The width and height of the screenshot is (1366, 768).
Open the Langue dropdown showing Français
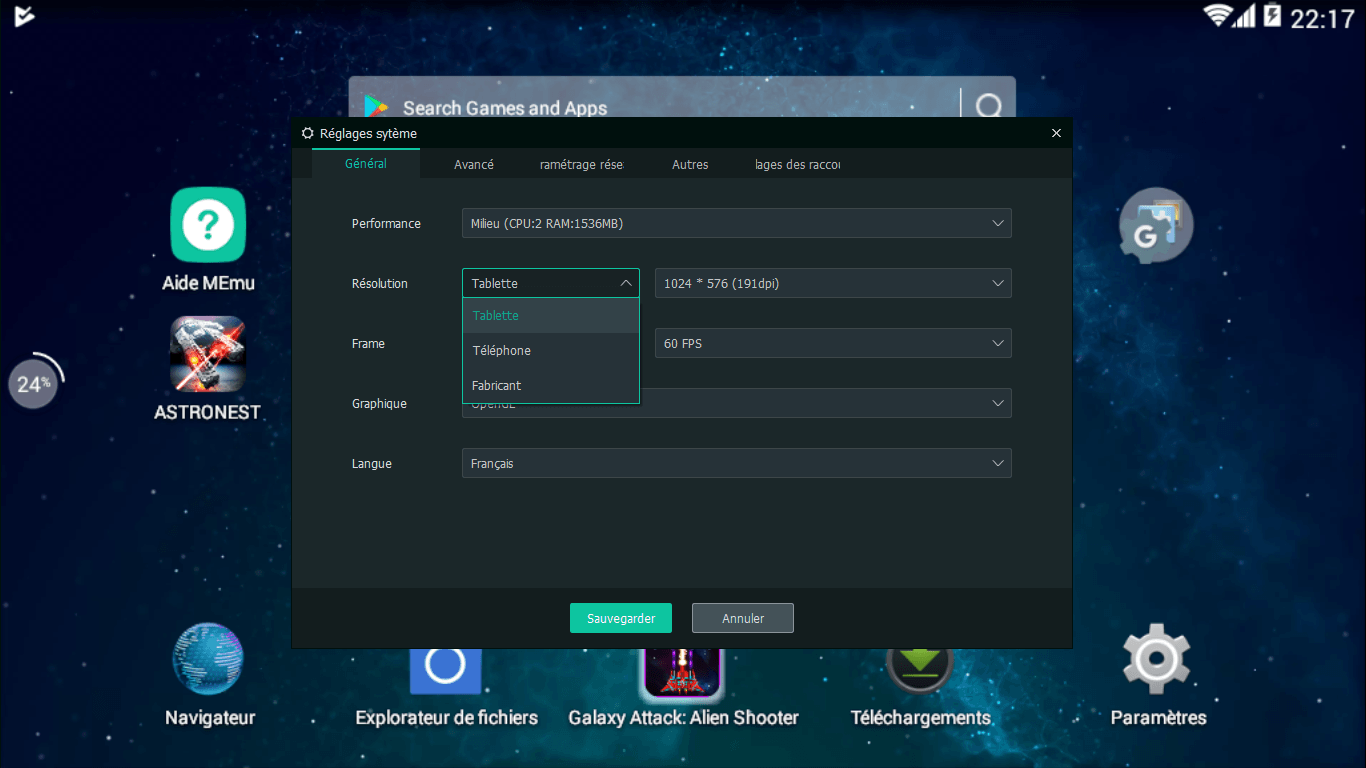pyautogui.click(x=736, y=463)
